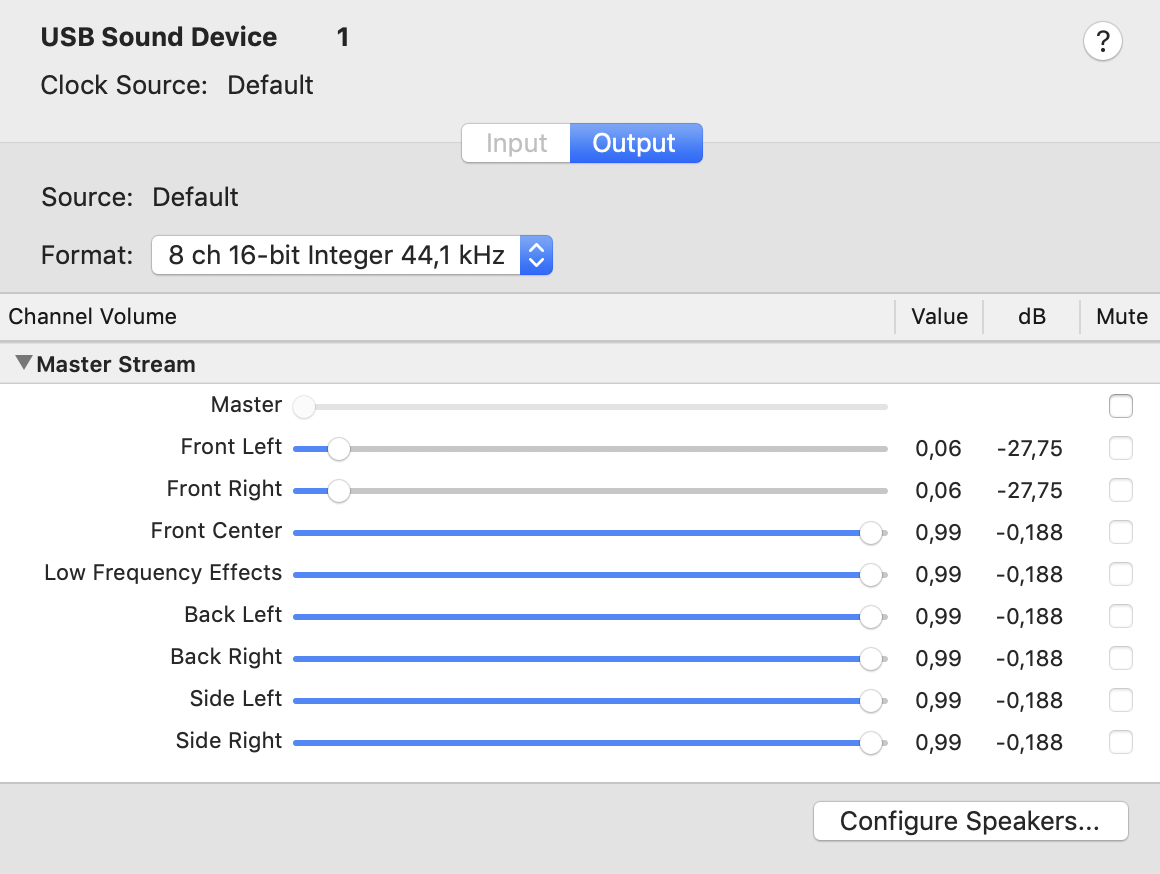
Task: Open help with the question mark icon
Action: tap(1102, 41)
